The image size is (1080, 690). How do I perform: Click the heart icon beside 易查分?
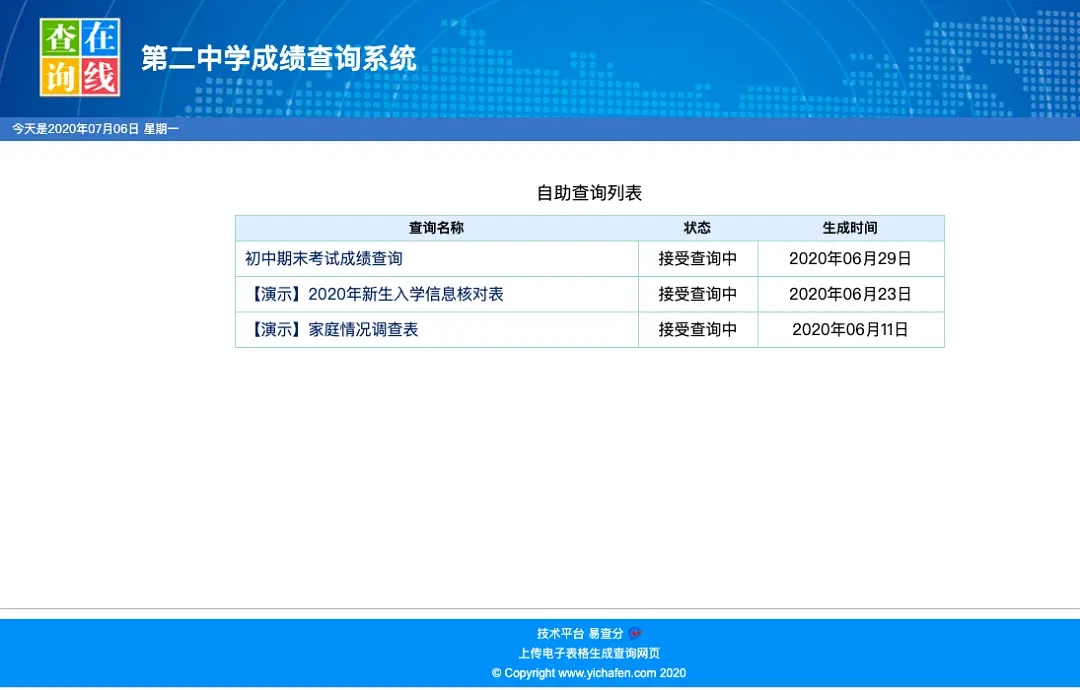click(x=635, y=634)
